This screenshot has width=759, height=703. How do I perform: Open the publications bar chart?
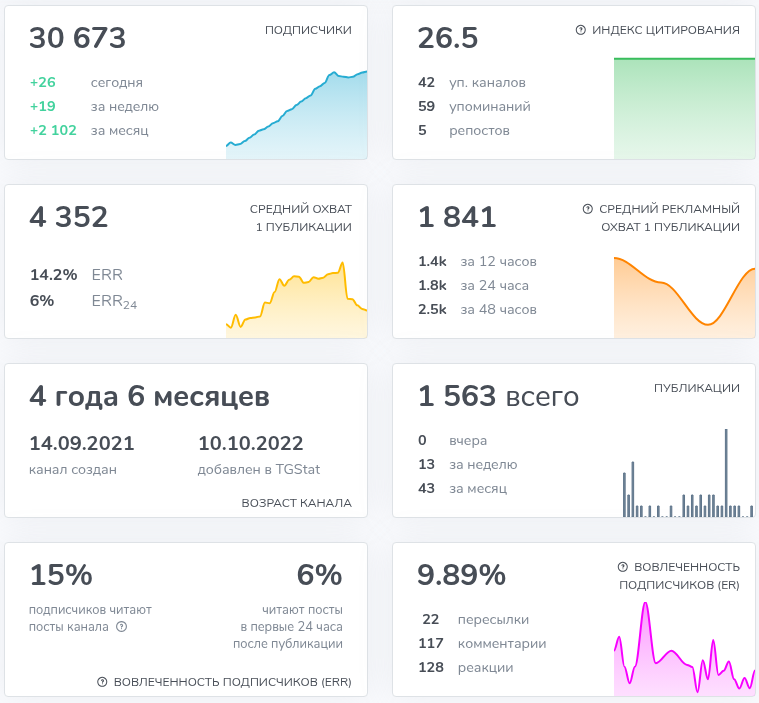(684, 480)
